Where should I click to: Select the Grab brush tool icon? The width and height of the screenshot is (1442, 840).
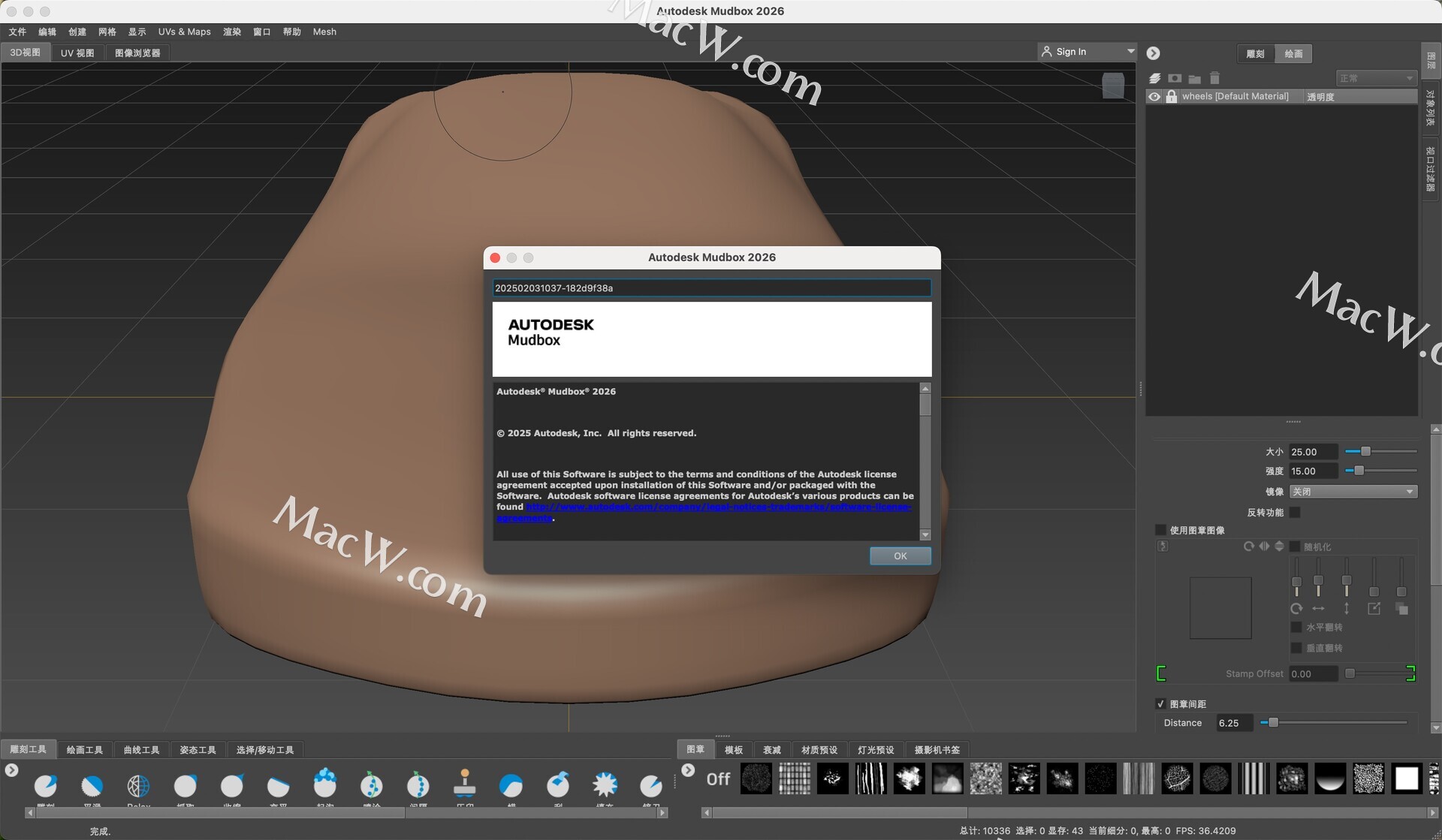(x=186, y=785)
